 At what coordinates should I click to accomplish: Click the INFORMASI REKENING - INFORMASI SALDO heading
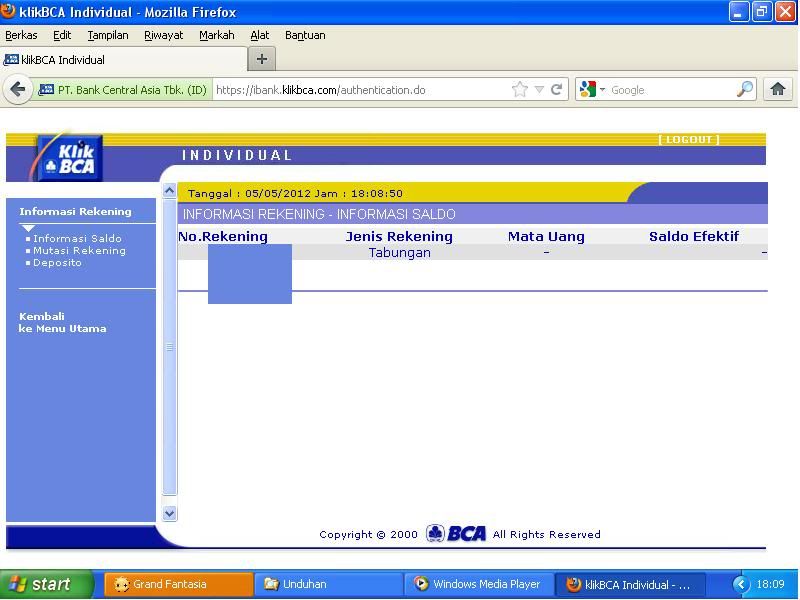pos(319,214)
